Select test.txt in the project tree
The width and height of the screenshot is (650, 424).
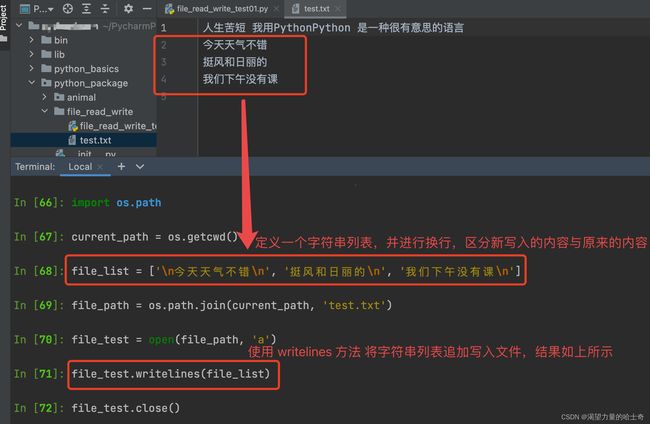95,141
